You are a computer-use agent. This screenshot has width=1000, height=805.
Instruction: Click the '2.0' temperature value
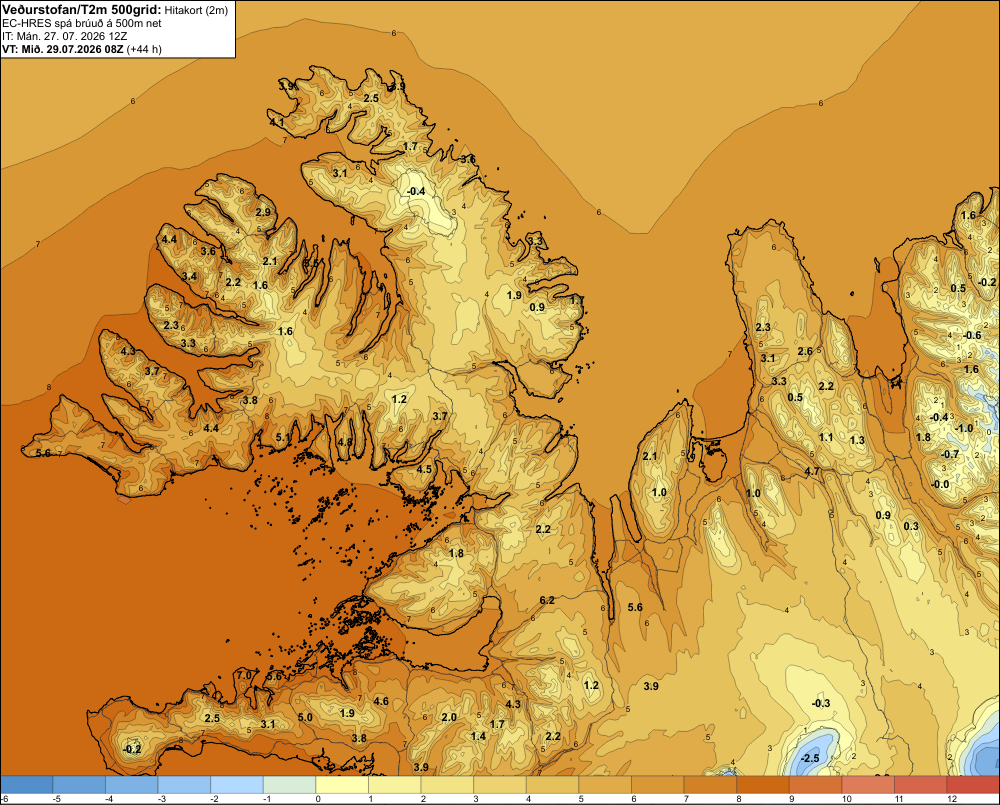(449, 717)
